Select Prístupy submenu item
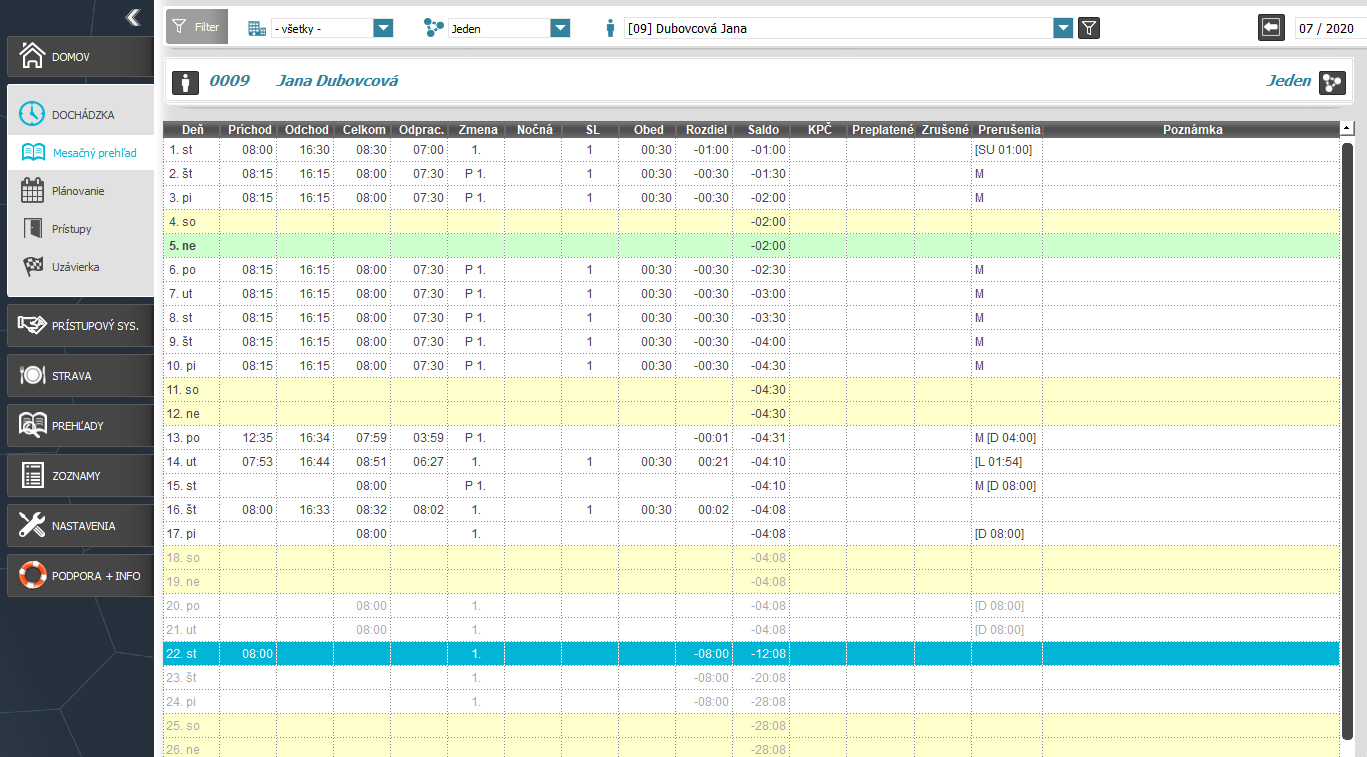Viewport: 1367px width, 757px height. [x=80, y=229]
